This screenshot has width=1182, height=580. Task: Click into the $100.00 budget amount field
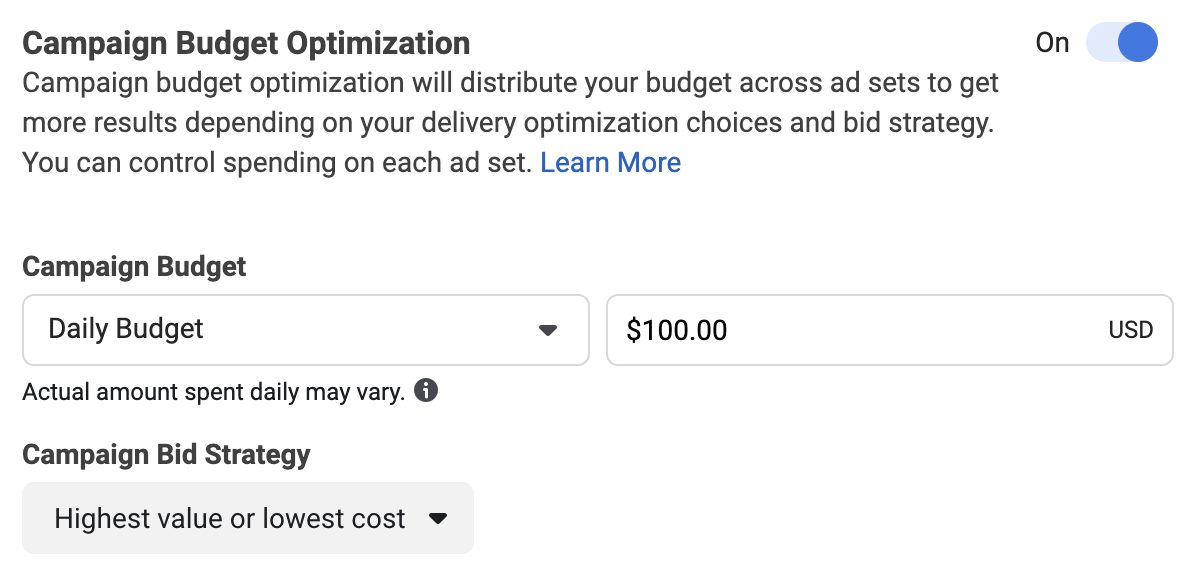[890, 330]
